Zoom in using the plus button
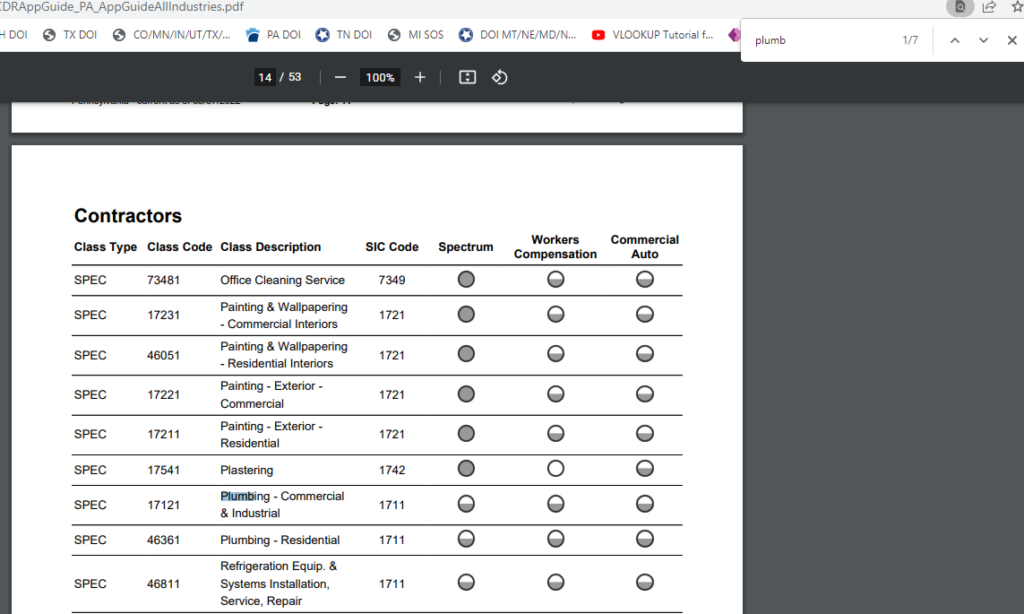The image size is (1024, 614). 420,77
